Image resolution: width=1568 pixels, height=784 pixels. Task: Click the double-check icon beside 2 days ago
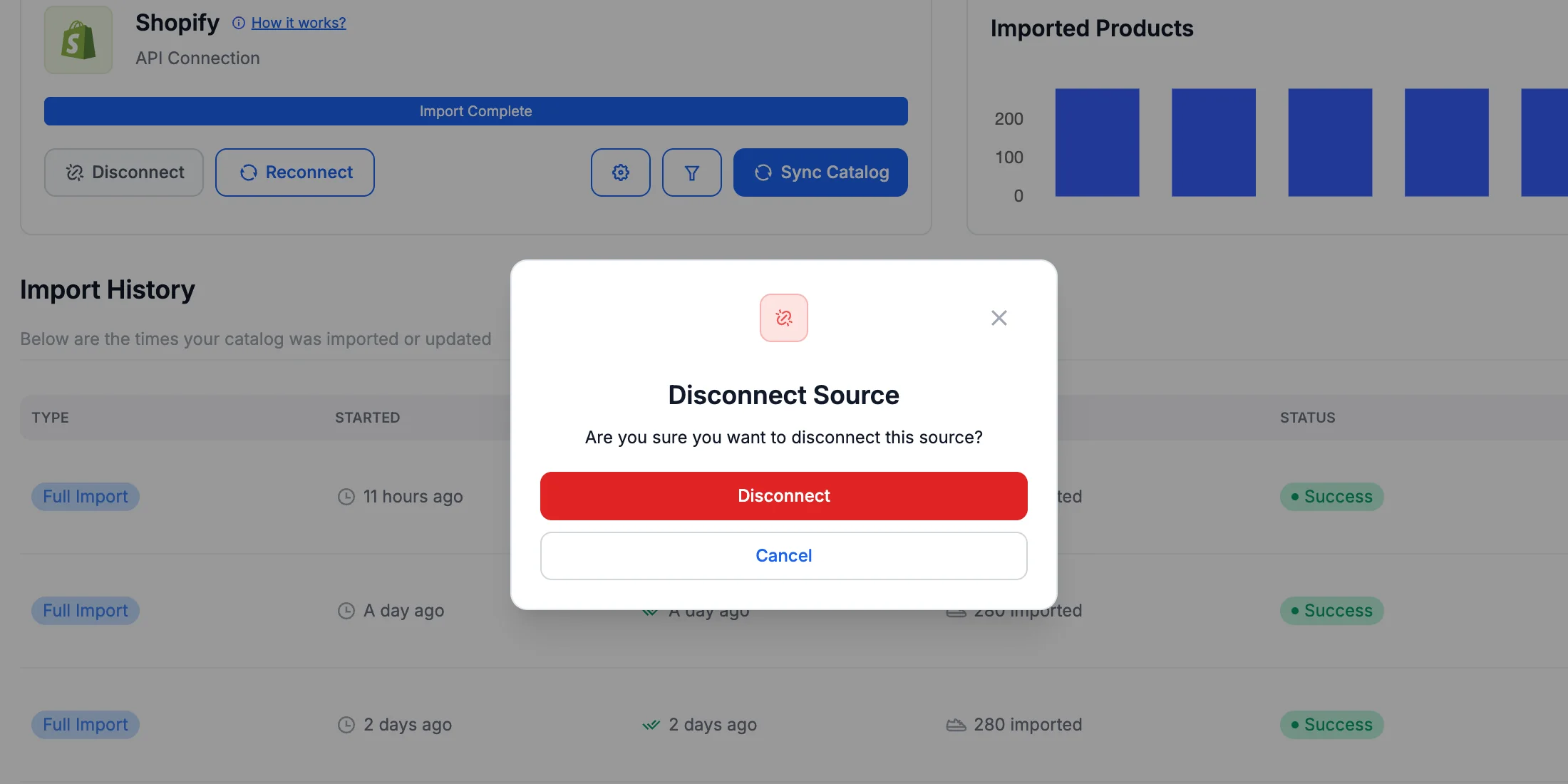point(651,726)
